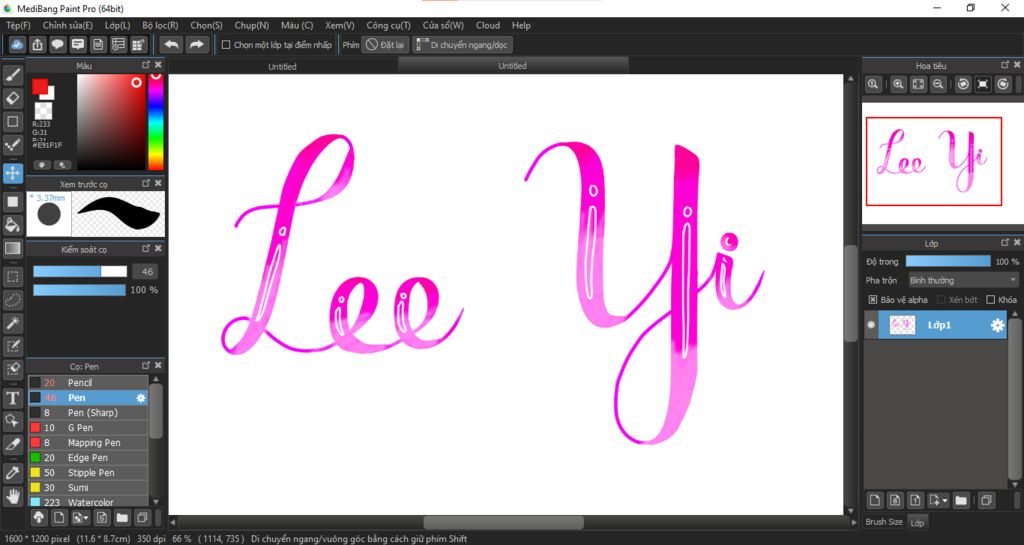The height and width of the screenshot is (545, 1024).
Task: Choose the Move tool
Action: [12, 173]
